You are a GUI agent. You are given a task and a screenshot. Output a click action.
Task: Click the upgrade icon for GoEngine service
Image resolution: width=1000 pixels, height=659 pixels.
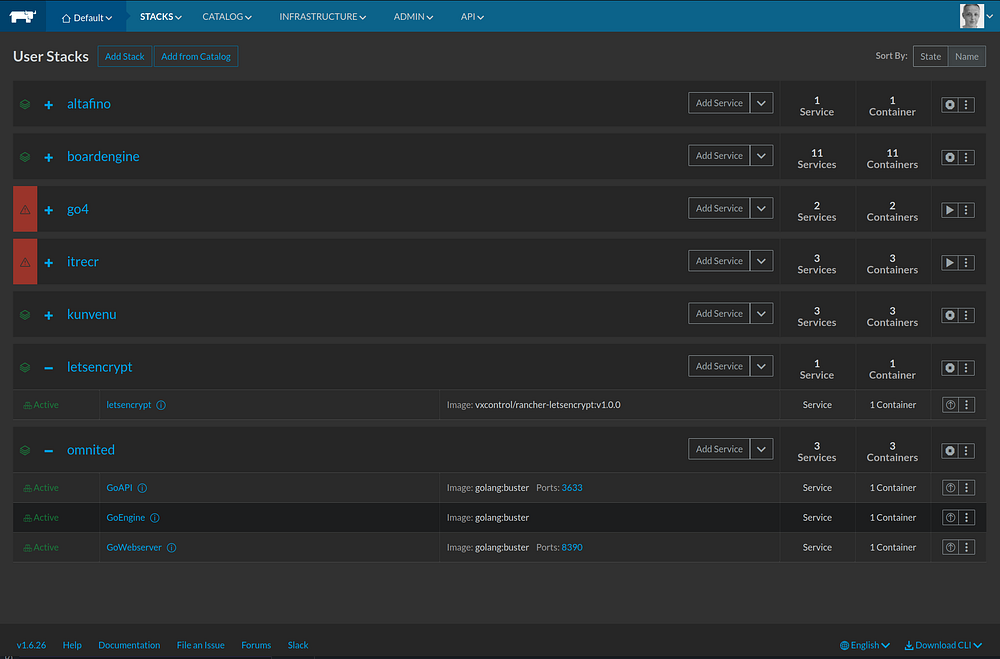950,518
